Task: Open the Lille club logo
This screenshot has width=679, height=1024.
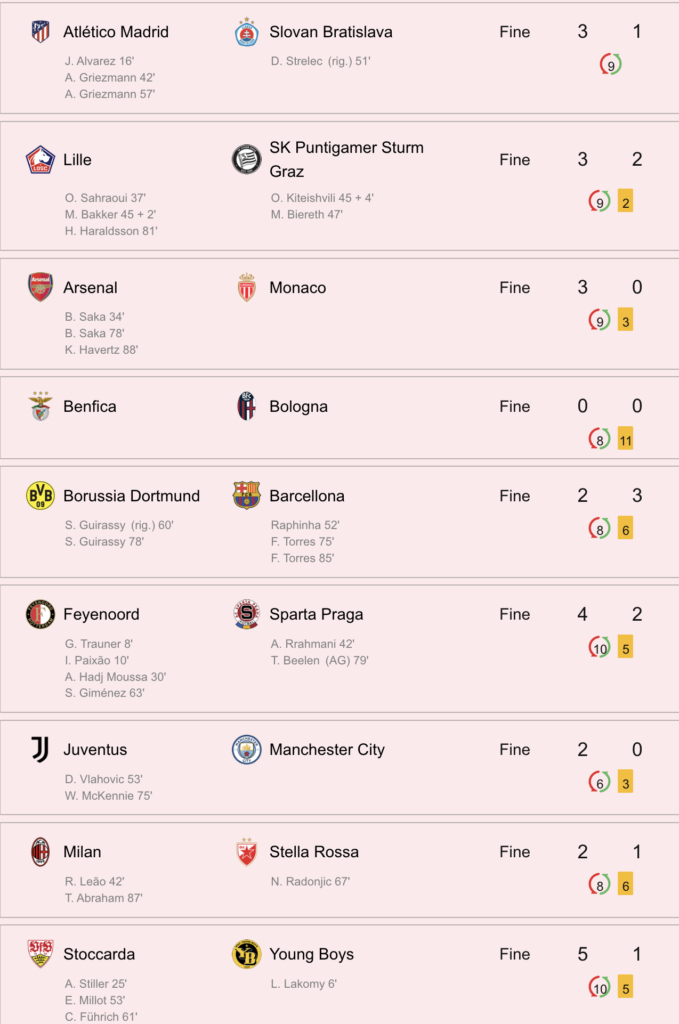Action: tap(40, 160)
